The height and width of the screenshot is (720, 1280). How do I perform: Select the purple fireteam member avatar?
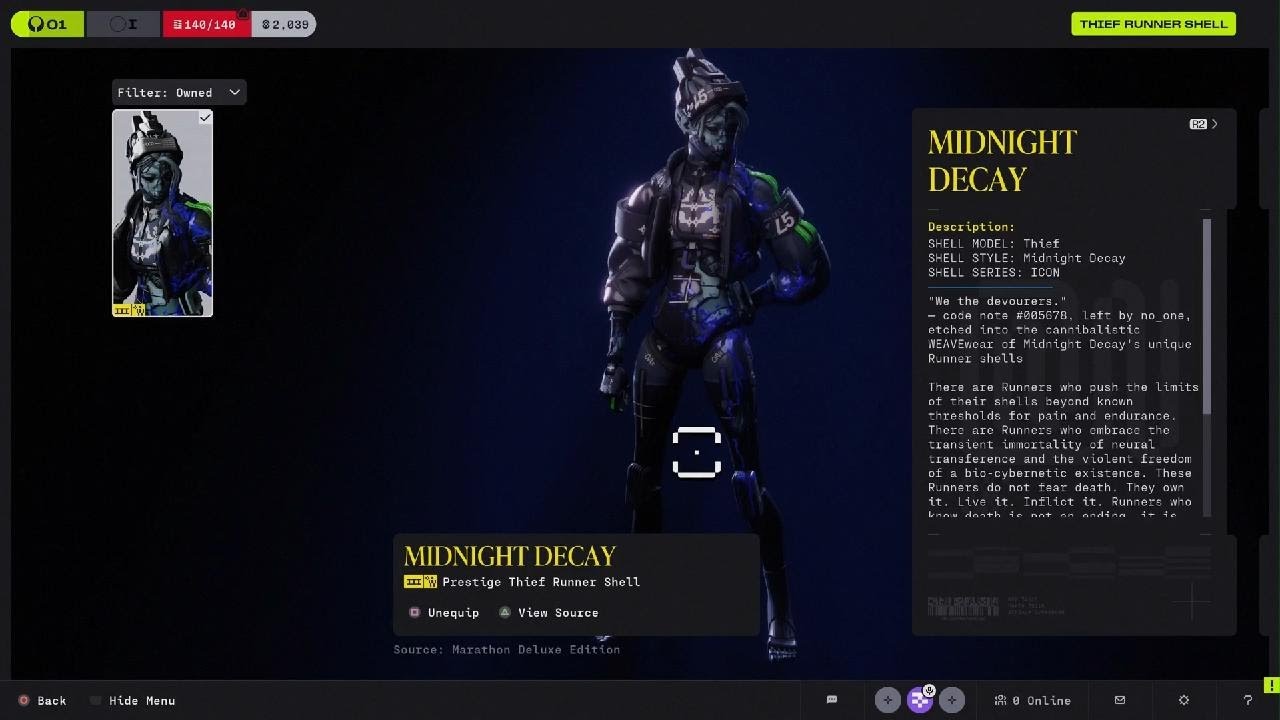[920, 700]
